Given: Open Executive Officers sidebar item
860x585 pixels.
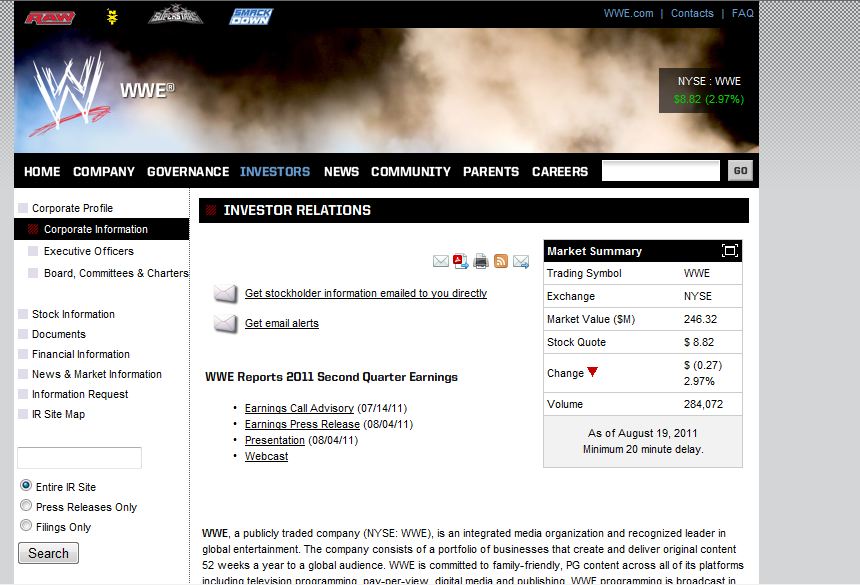Looking at the screenshot, I should click(x=89, y=251).
